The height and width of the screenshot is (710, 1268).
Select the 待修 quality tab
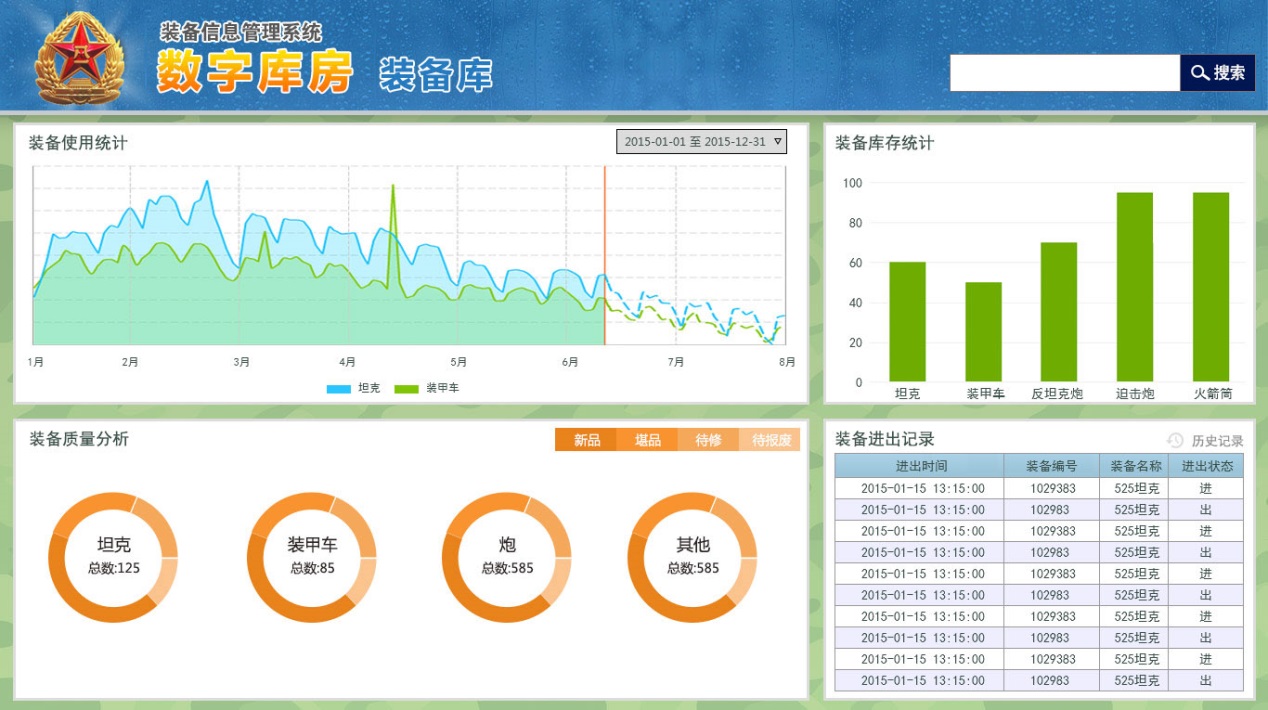point(709,440)
